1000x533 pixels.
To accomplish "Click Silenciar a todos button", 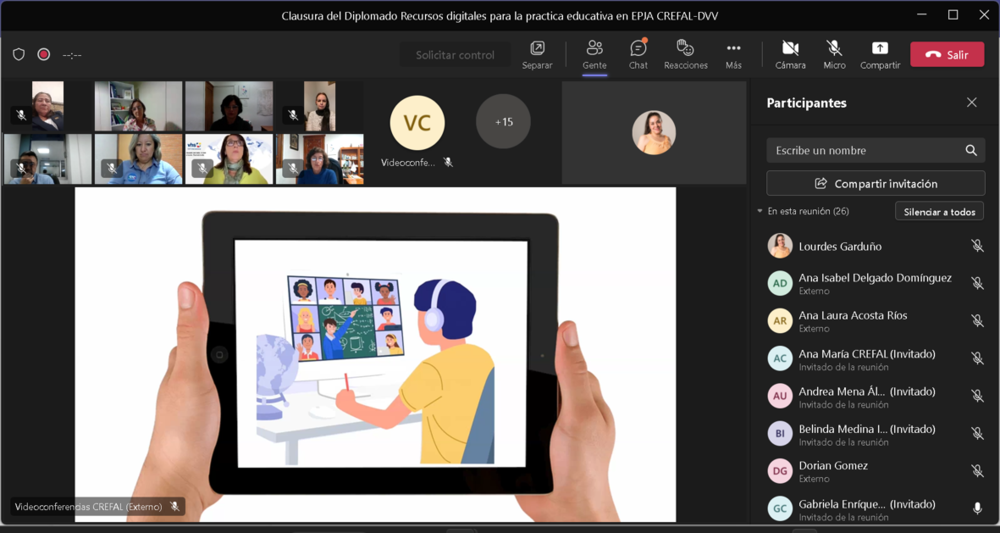I will pos(939,212).
